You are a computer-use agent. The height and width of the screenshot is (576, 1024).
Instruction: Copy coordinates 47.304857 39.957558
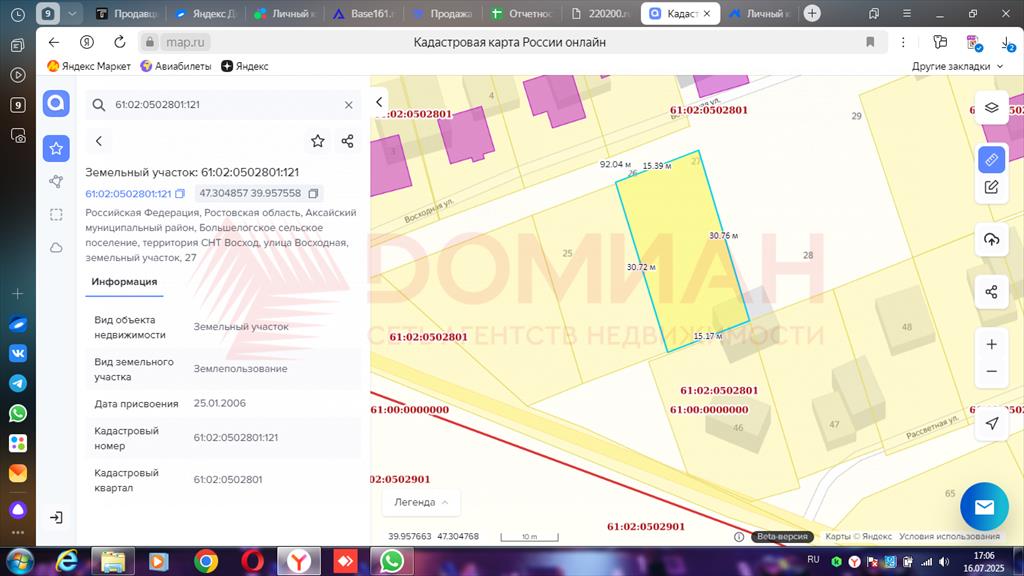(313, 194)
